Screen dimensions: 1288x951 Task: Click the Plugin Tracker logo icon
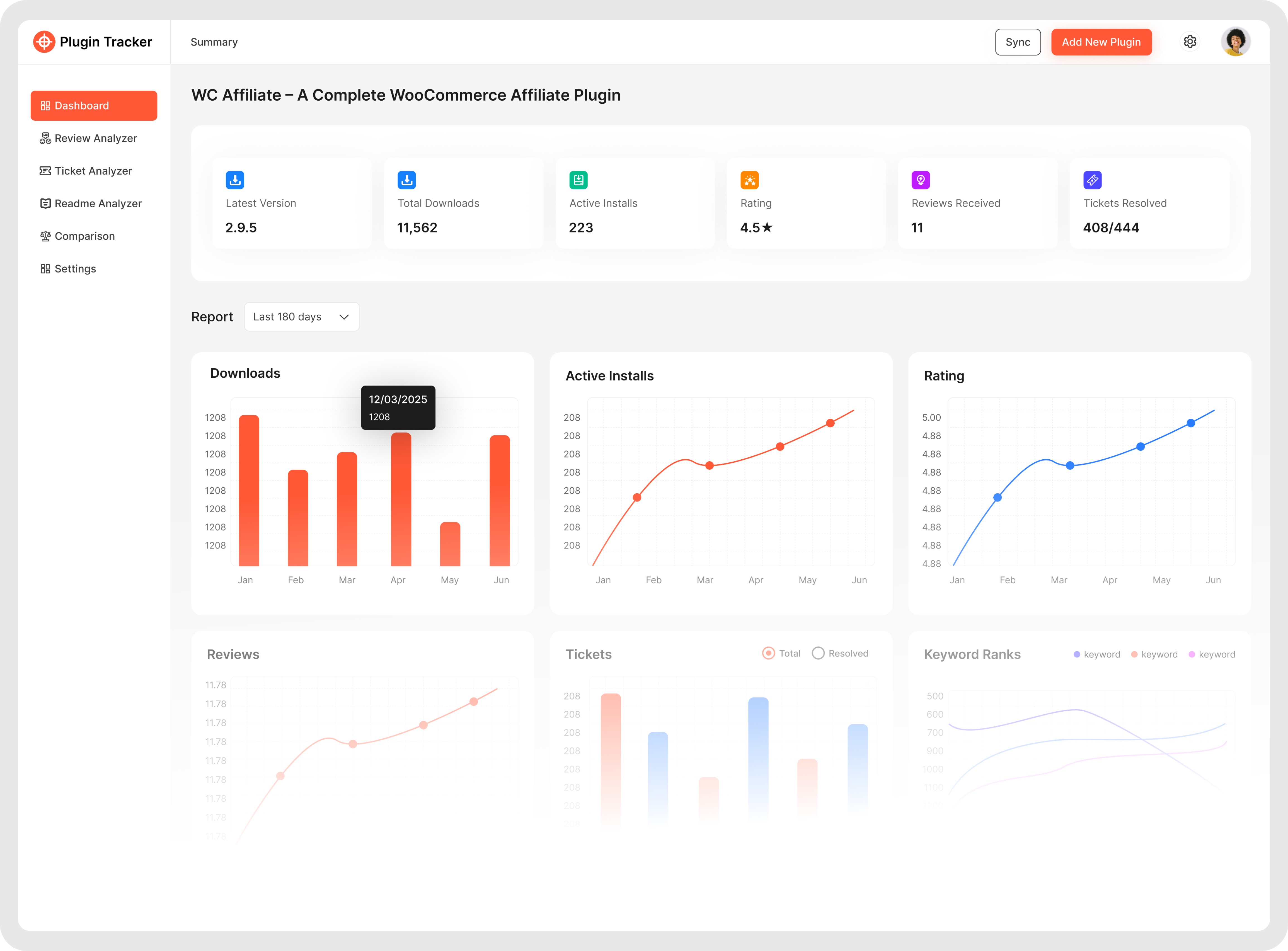[x=44, y=42]
